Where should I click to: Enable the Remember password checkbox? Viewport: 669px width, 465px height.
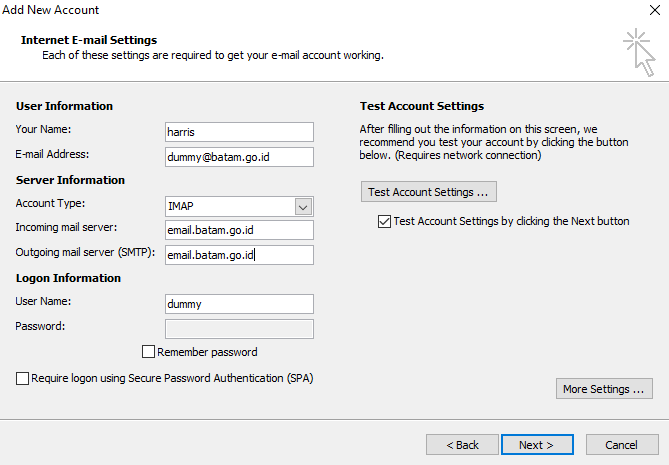coord(149,352)
